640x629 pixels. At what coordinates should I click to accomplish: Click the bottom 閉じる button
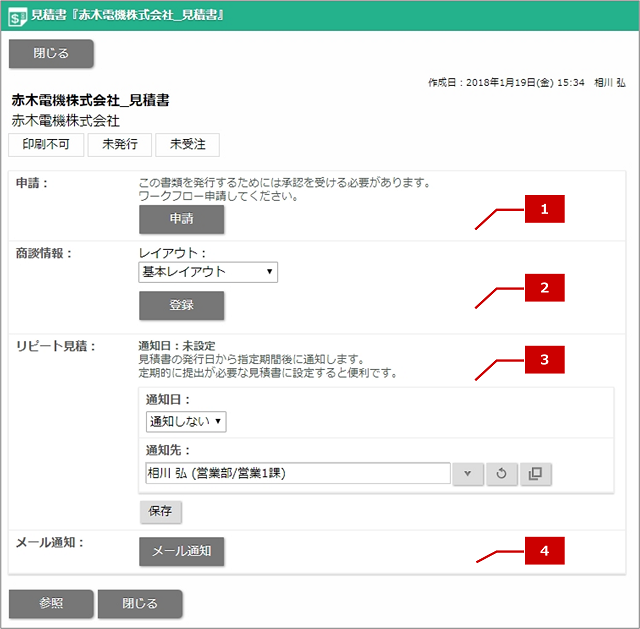click(x=140, y=604)
